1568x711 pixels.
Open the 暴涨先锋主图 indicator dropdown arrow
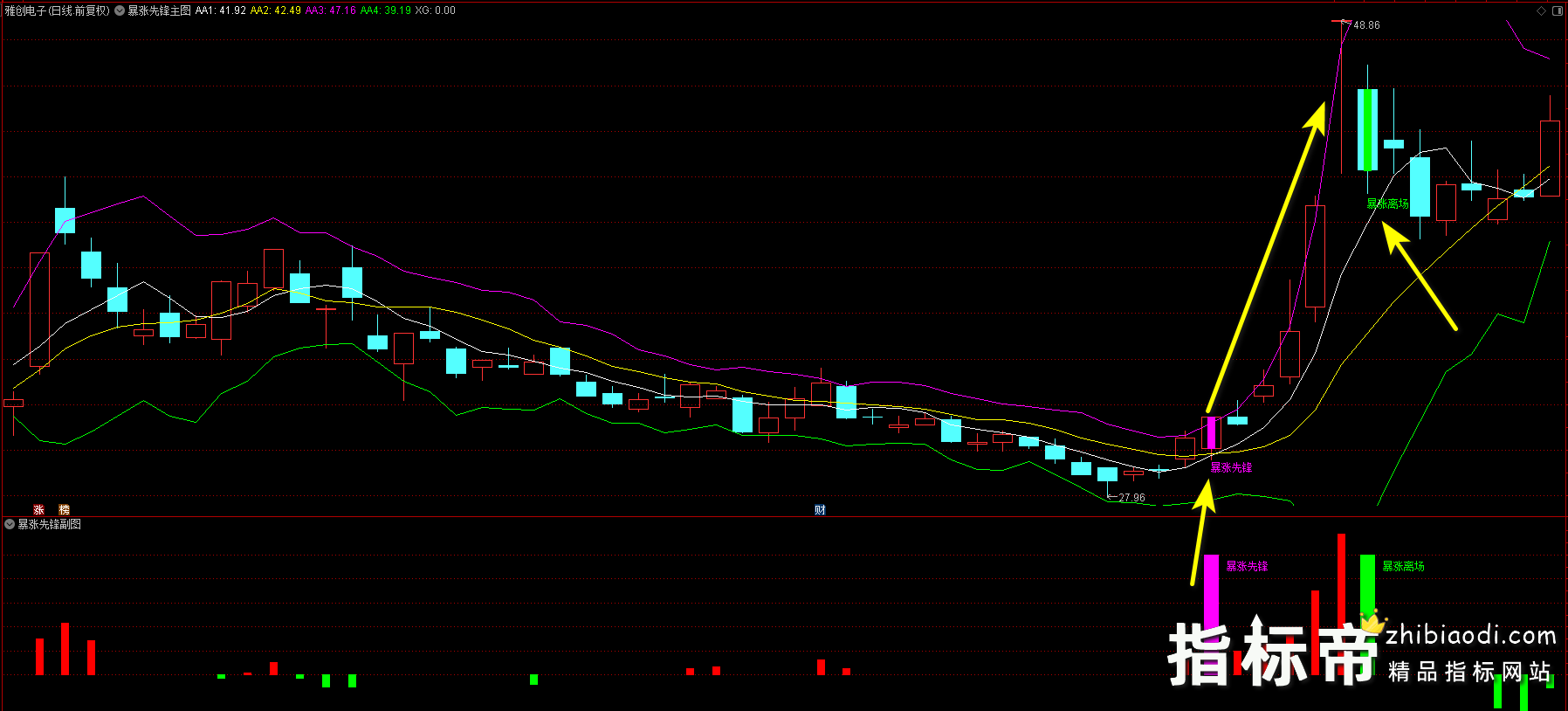(x=120, y=10)
